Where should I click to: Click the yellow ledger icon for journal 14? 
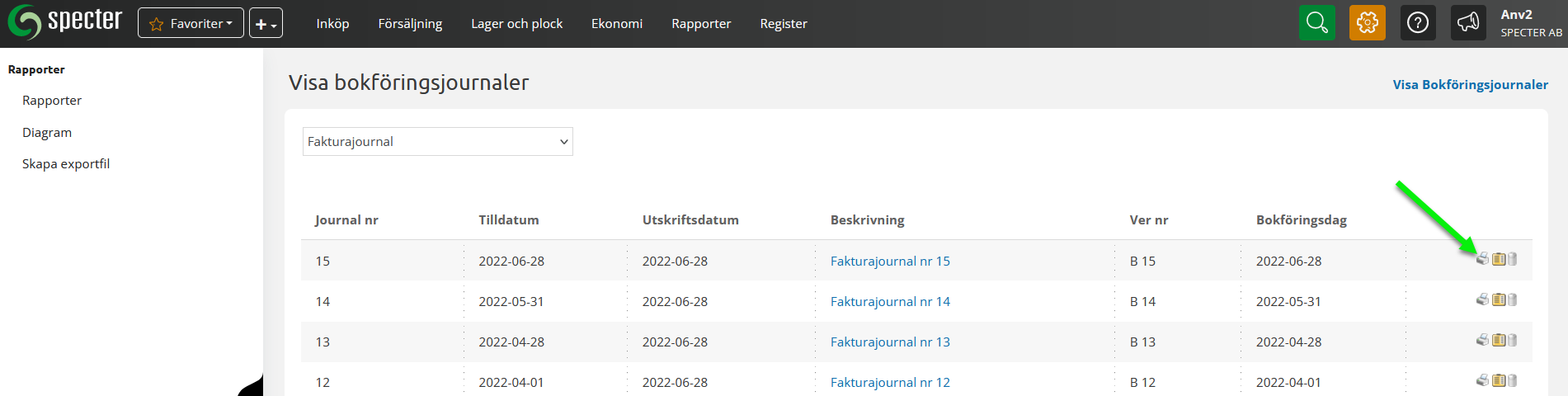tap(1499, 300)
